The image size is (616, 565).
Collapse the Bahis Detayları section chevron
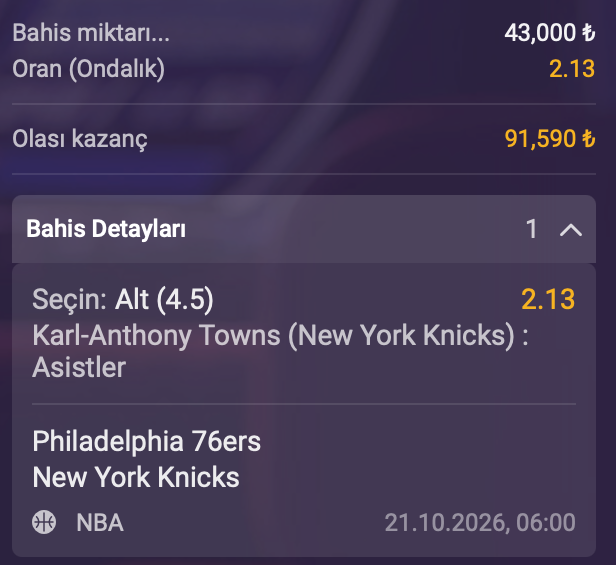tap(570, 230)
